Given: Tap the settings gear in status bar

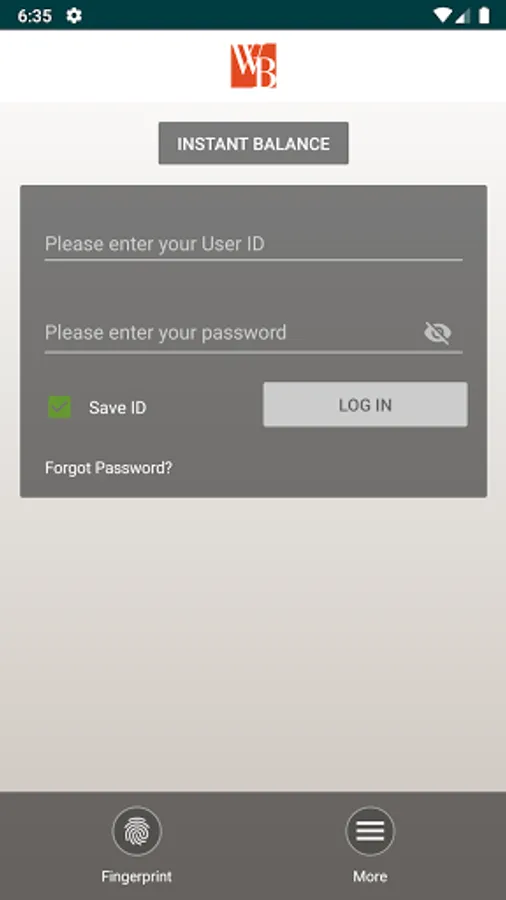Looking at the screenshot, I should click(73, 15).
